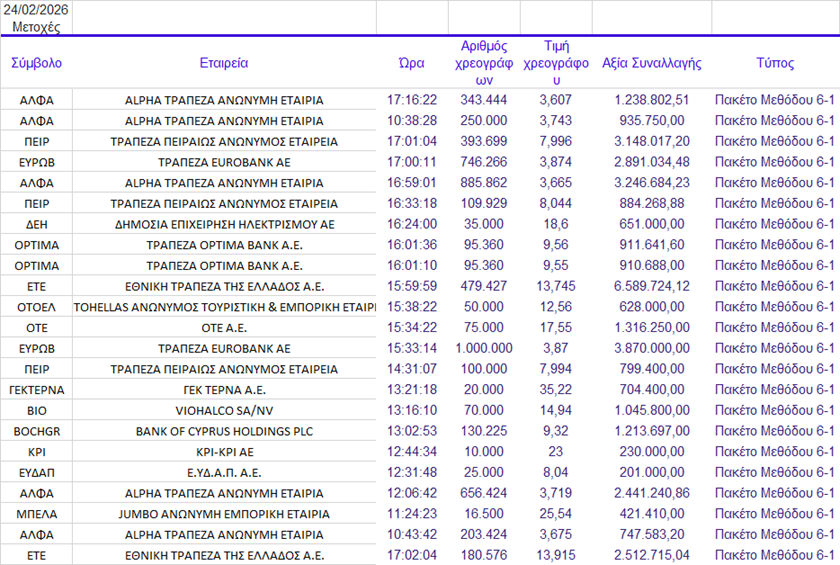Select the JUMBO ΑΝΩΝΥΜΗ ΕΜΠΟΡΙΚΗ ΕΤΑΙΡΙΑ cell
Screen dimensions: 840x565
(224, 514)
